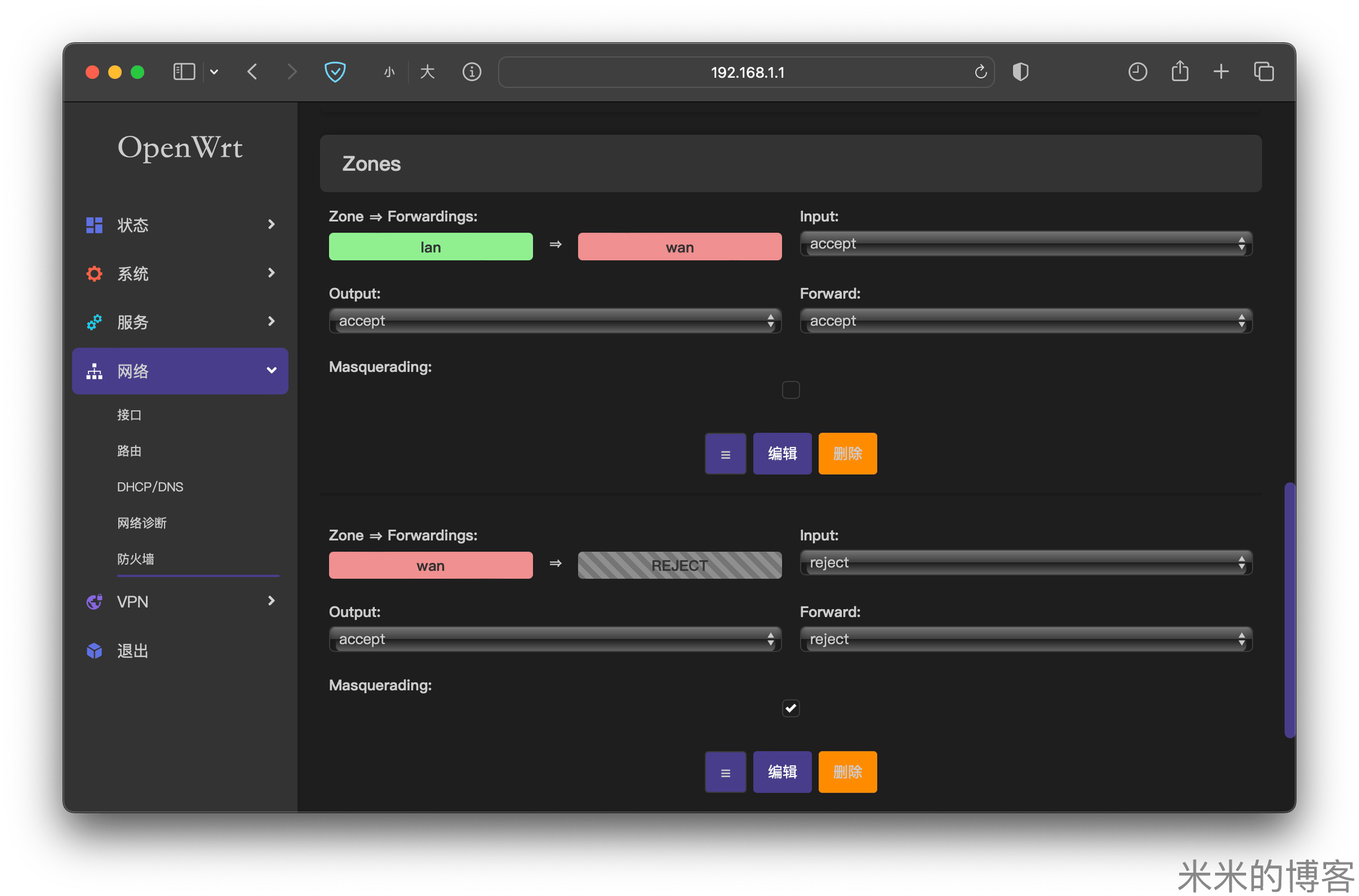Image resolution: width=1359 pixels, height=896 pixels.
Task: Click the purple page scrollbar
Action: coord(1290,609)
